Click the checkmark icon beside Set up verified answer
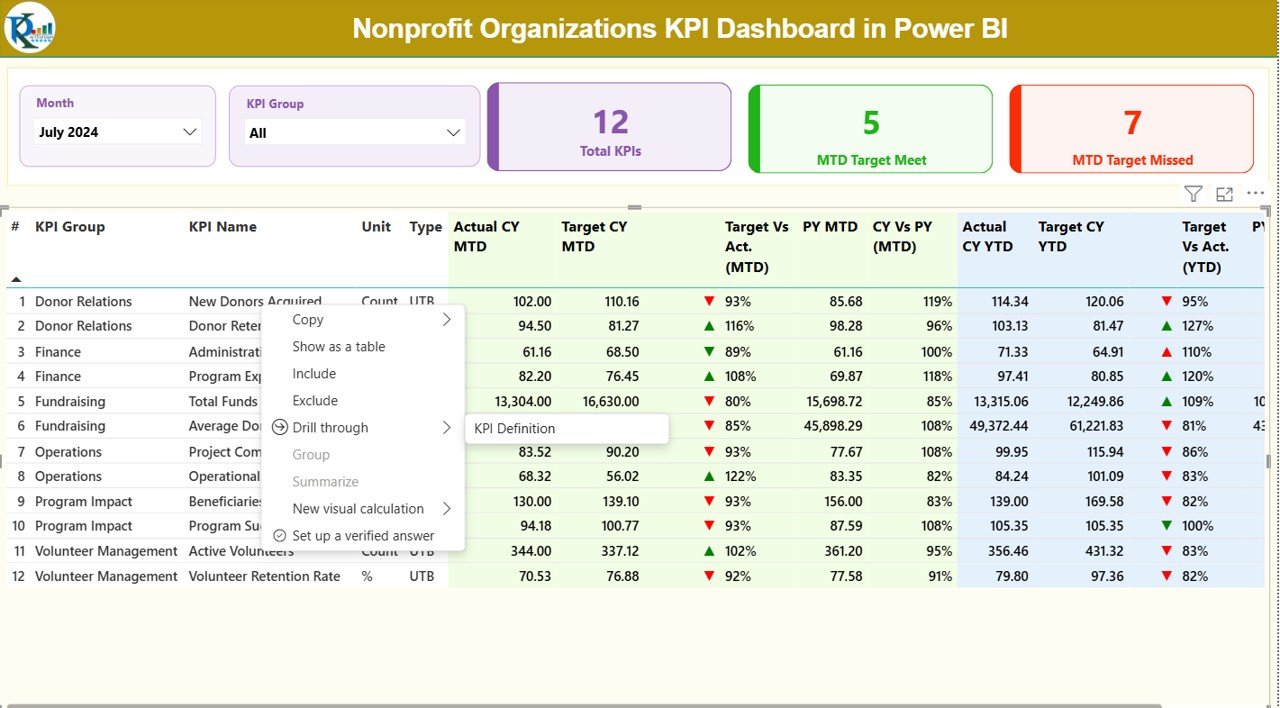Viewport: 1280px width, 708px height. [x=280, y=535]
